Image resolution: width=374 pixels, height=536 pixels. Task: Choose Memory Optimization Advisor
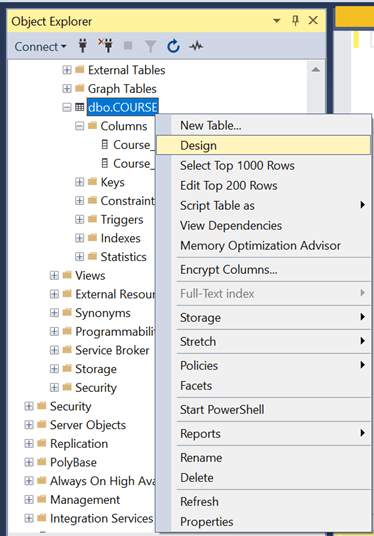tap(264, 245)
